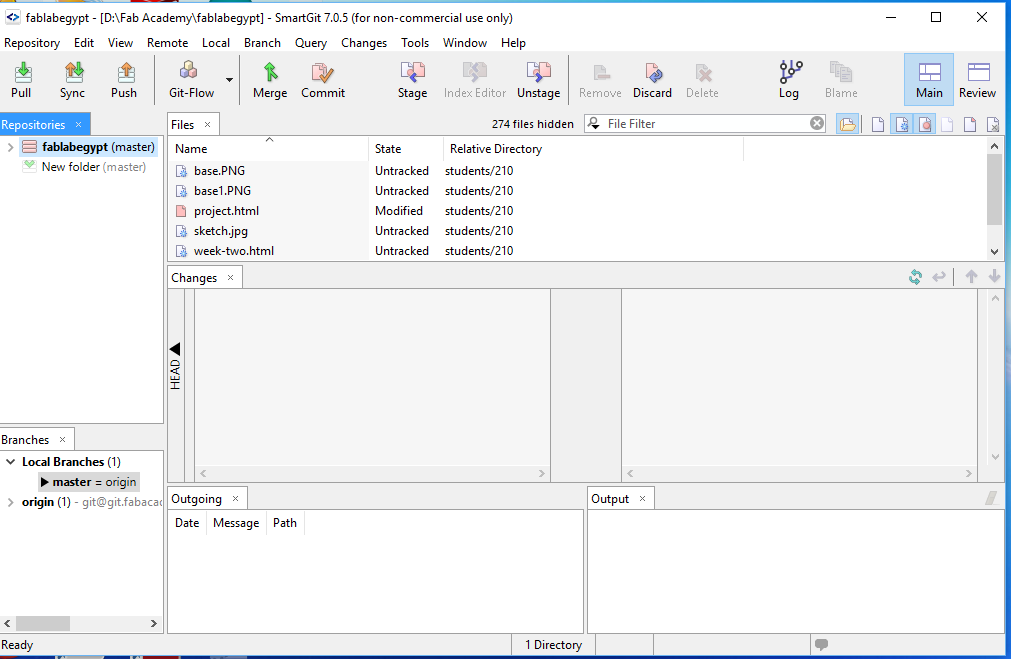This screenshot has height=659, width=1011.
Task: Toggle file filter with X-marked page icon
Action: [993, 124]
